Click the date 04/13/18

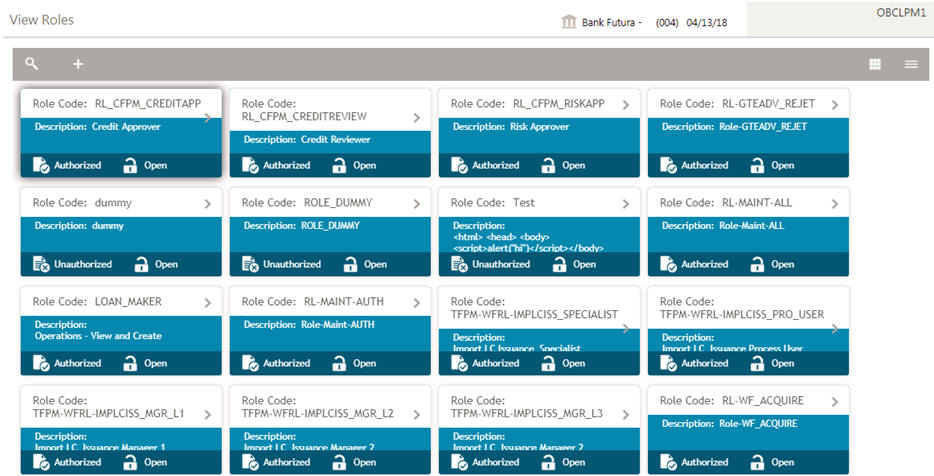(x=706, y=23)
